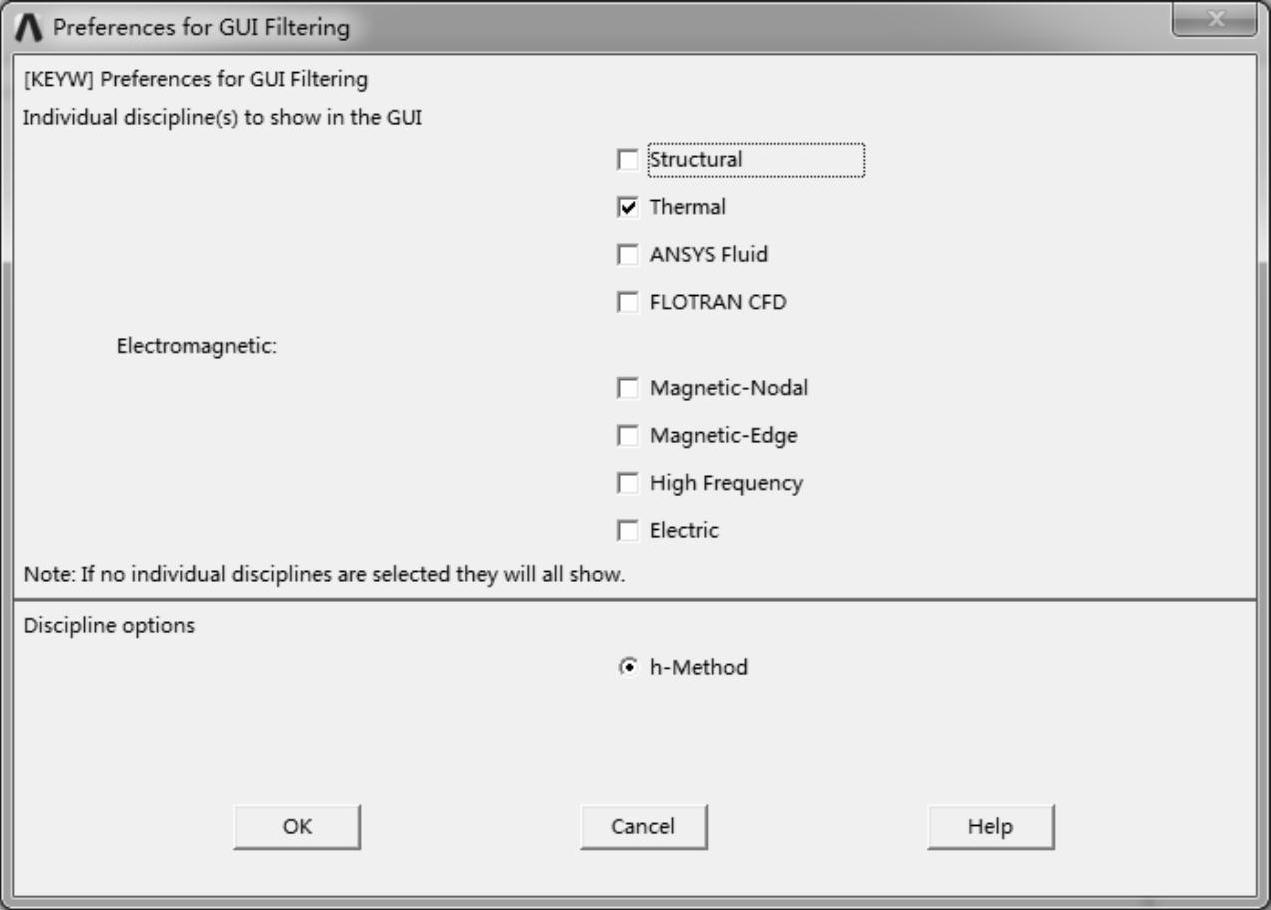Viewport: 1271px width, 910px height.
Task: Enable High Frequency electromagnetic discipline
Action: pos(628,484)
